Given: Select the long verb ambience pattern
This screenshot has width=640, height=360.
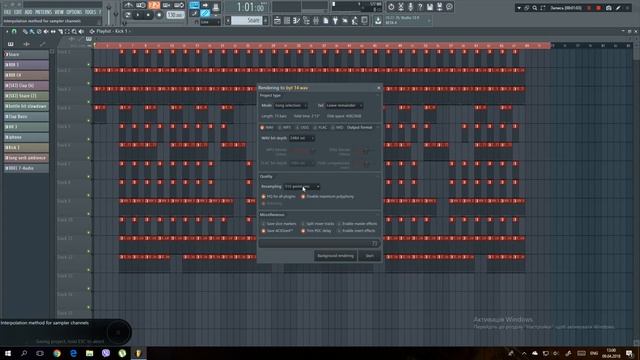Looking at the screenshot, I should tap(26, 158).
